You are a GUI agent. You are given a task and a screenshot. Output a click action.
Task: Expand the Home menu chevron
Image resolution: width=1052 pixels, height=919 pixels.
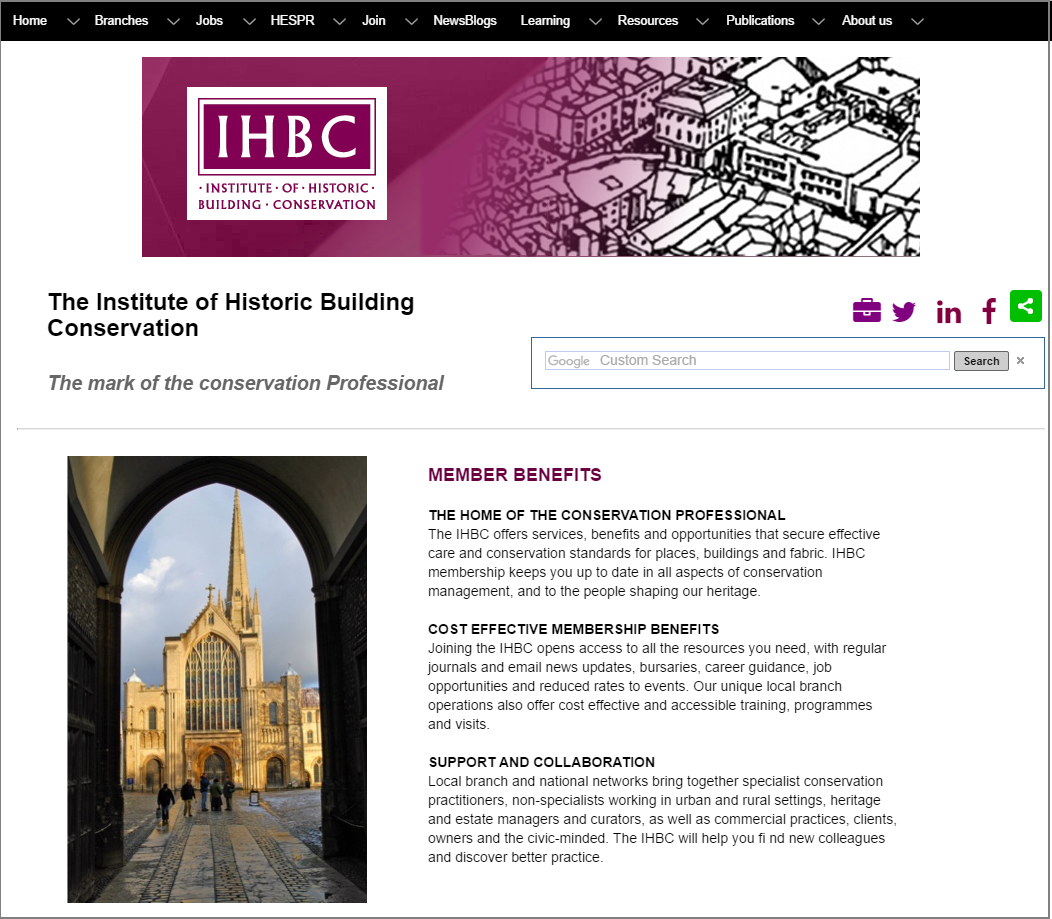click(x=72, y=22)
